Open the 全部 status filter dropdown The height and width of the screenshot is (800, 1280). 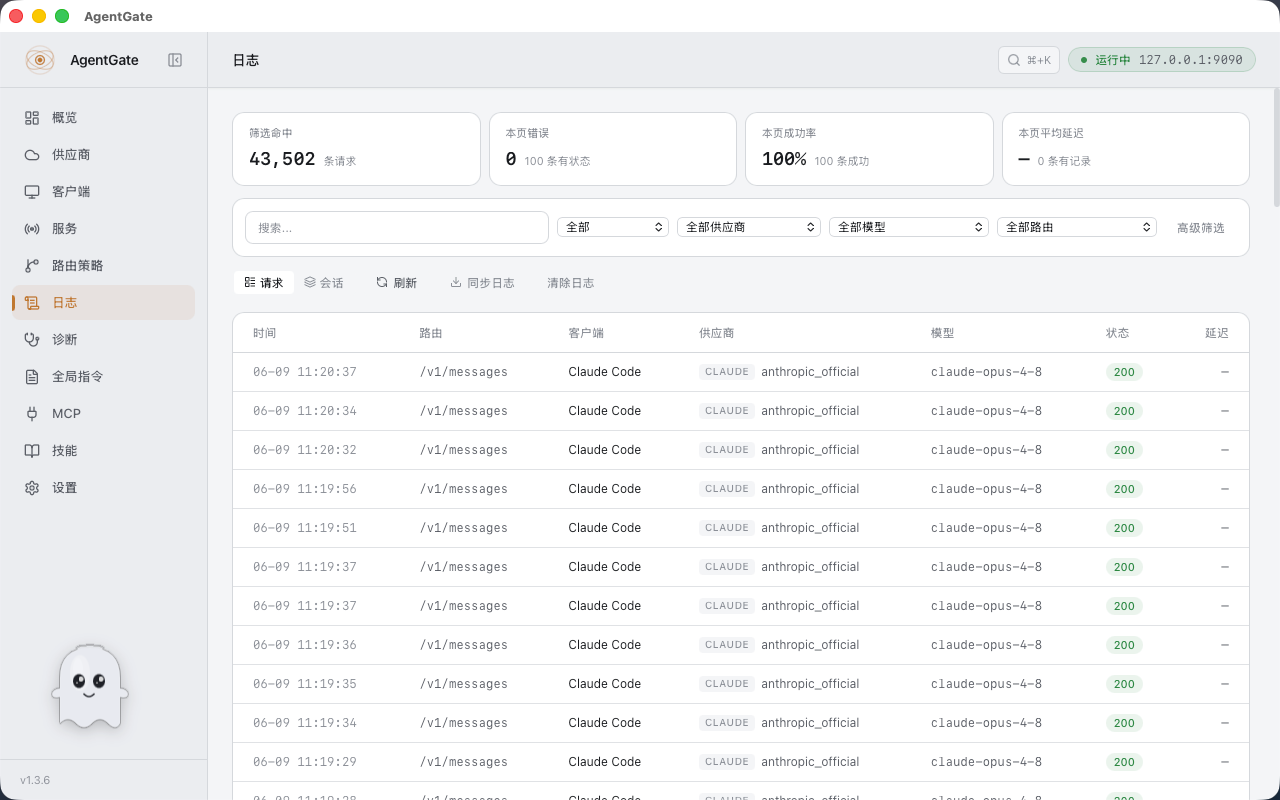point(613,227)
